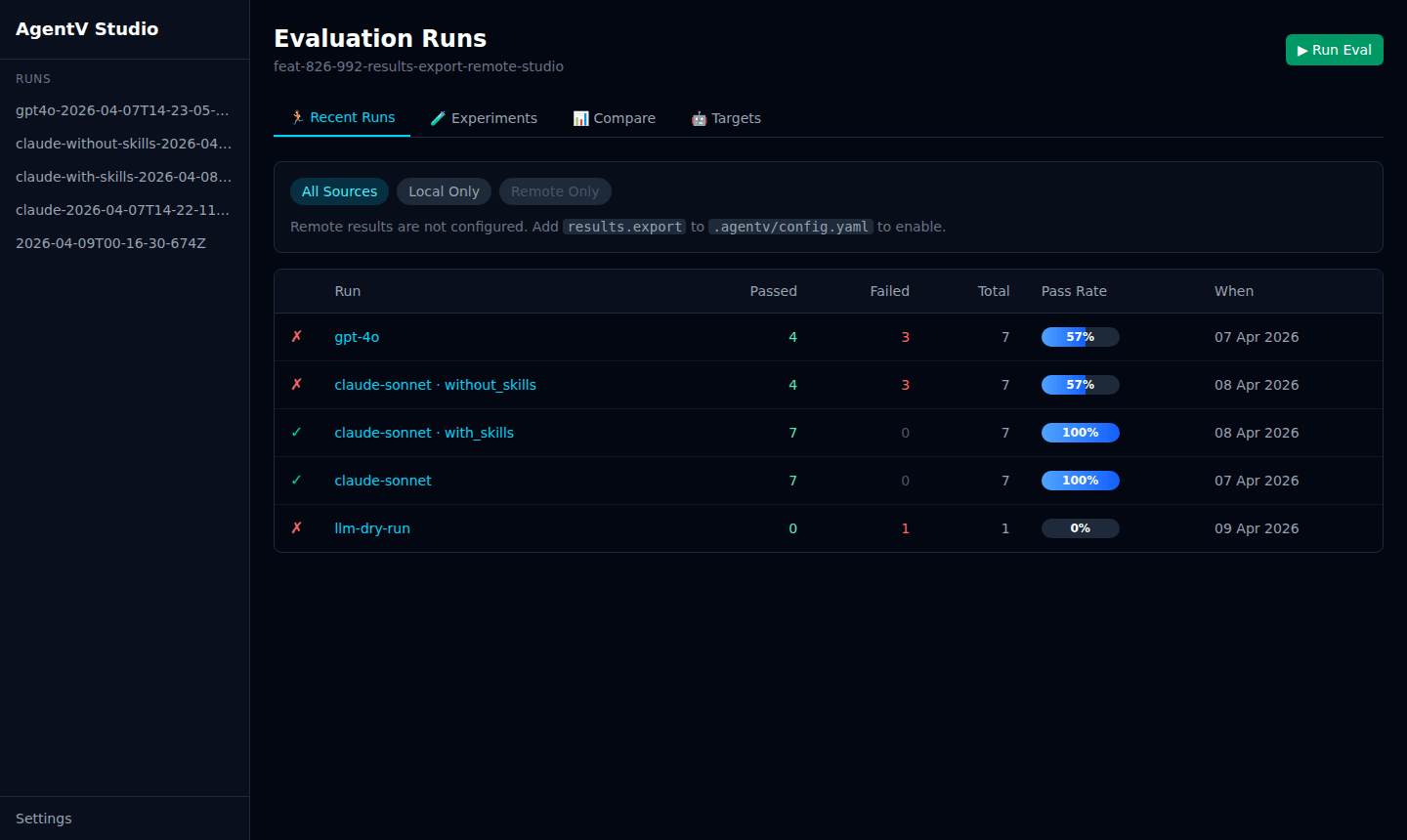Click the results.export code snippet
Viewport: 1407px width, 840px height.
pyautogui.click(x=624, y=227)
